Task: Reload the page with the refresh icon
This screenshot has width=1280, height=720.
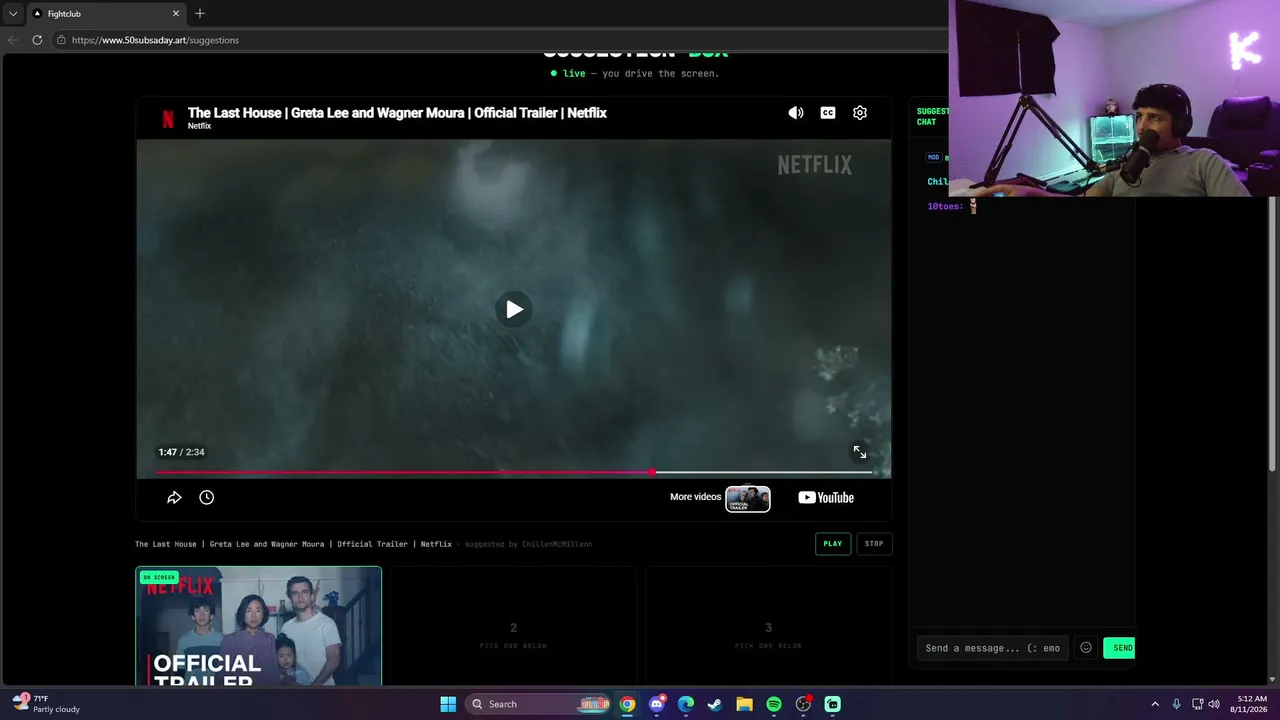Action: (37, 40)
